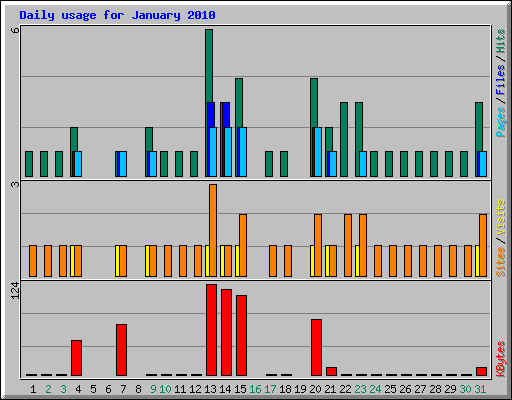Image resolution: width=512 pixels, height=400 pixels.
Task: Click day label 2 on x-axis
Action: pos(48,389)
